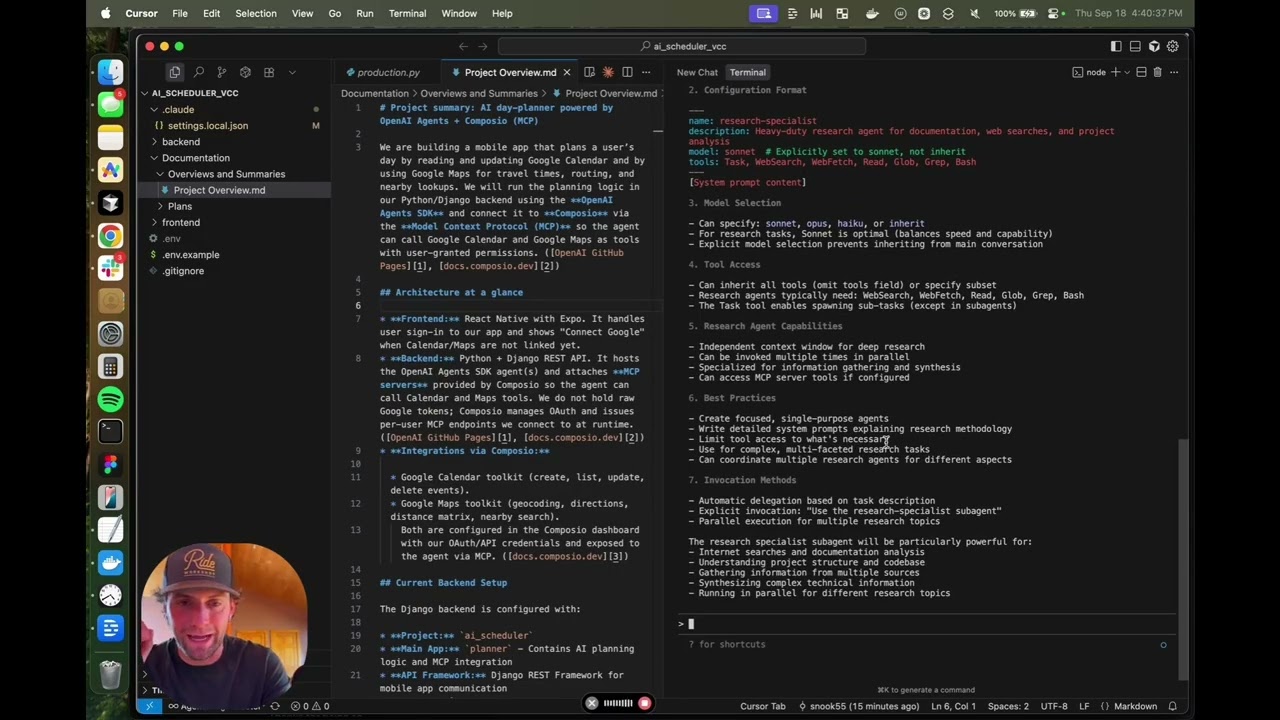Open the layout grid icon in sidebar header
Image resolution: width=1280 pixels, height=720 pixels.
click(269, 72)
